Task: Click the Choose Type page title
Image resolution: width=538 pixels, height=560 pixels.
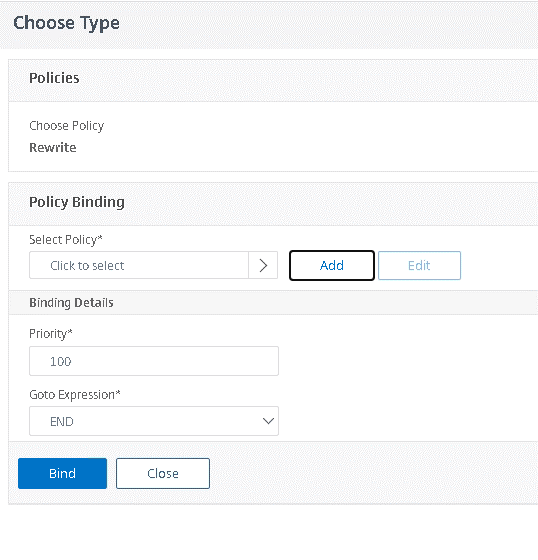Action: pos(66,23)
